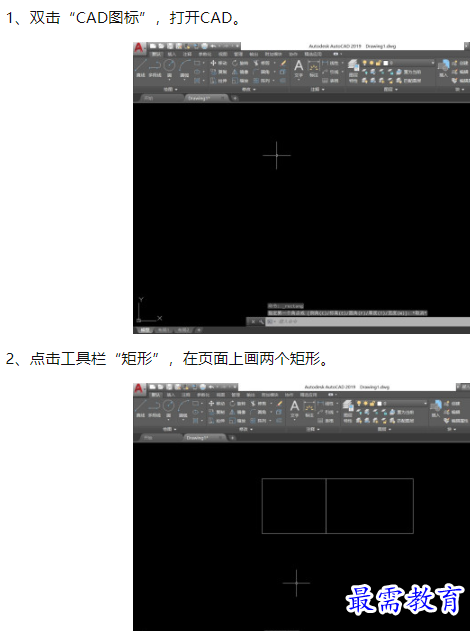Click the Rotate tool in the first AutoCAD screenshot
Image resolution: width=470 pixels, height=631 pixels.
click(240, 63)
